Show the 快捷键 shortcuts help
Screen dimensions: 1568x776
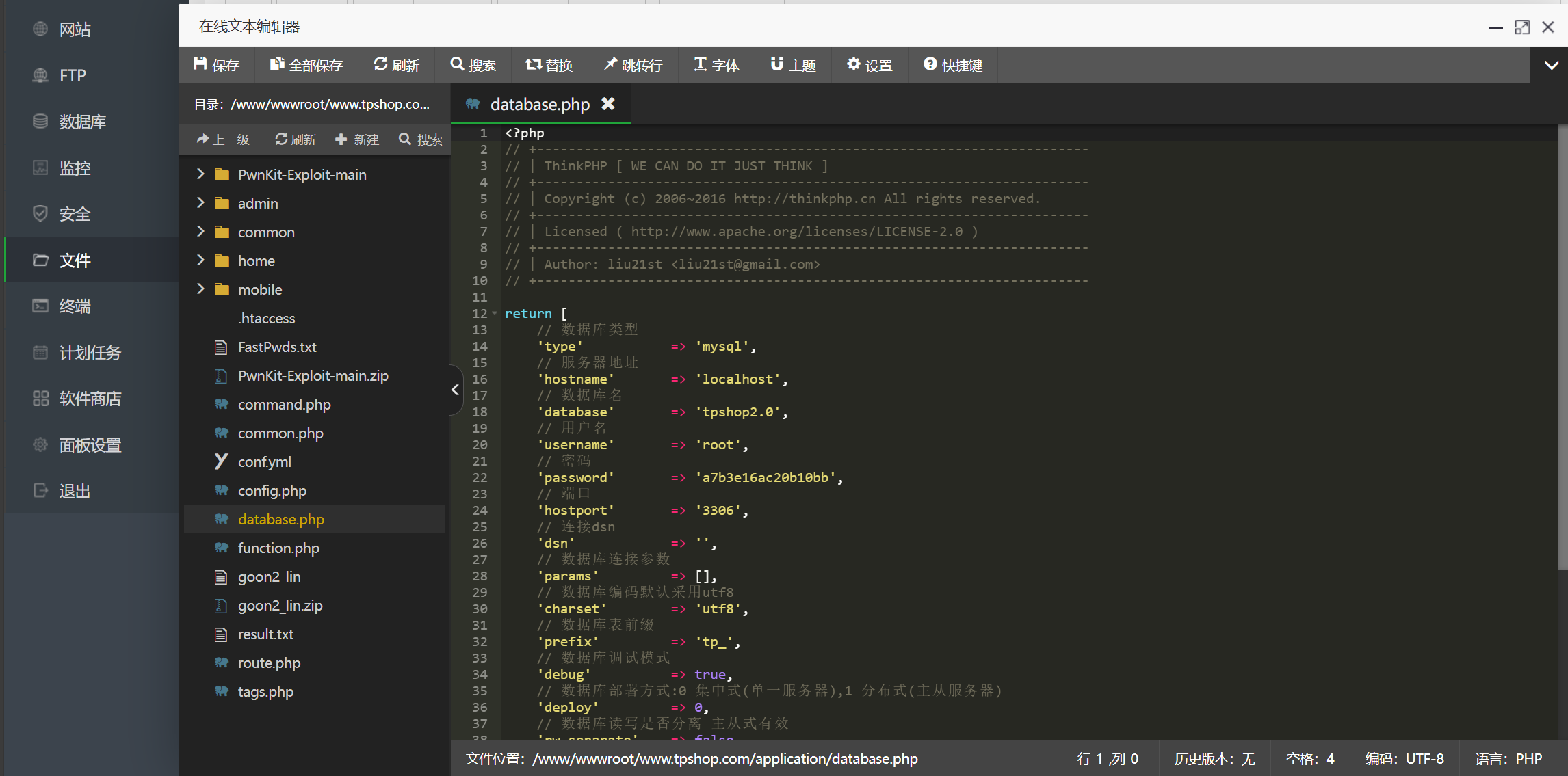click(x=953, y=65)
